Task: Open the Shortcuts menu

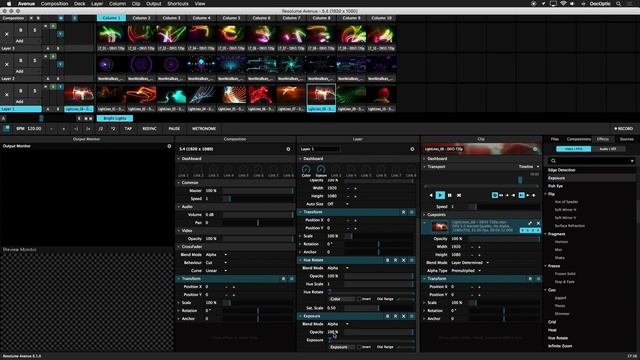Action: 178,4
